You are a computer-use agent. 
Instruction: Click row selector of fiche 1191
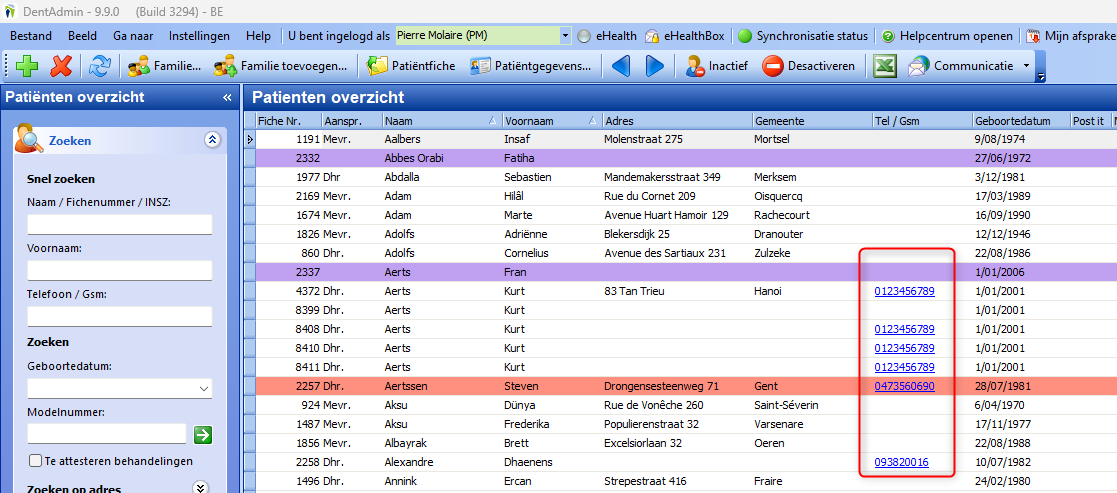pos(249,139)
